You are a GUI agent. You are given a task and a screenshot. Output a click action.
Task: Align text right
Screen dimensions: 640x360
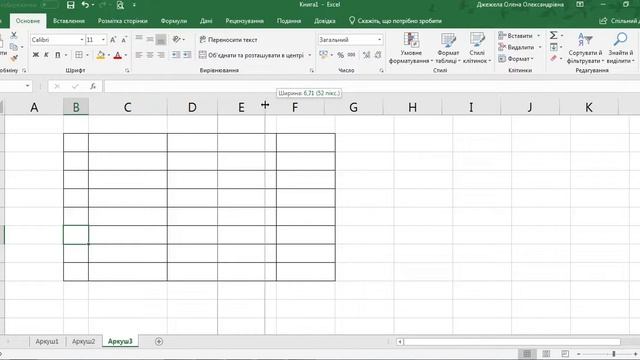pyautogui.click(x=161, y=55)
